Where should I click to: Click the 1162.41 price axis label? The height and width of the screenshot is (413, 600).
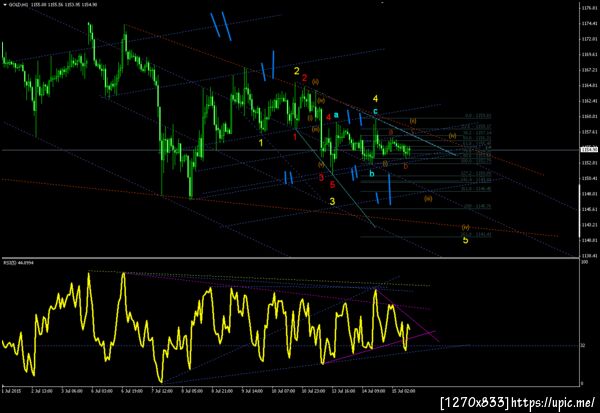click(590, 101)
